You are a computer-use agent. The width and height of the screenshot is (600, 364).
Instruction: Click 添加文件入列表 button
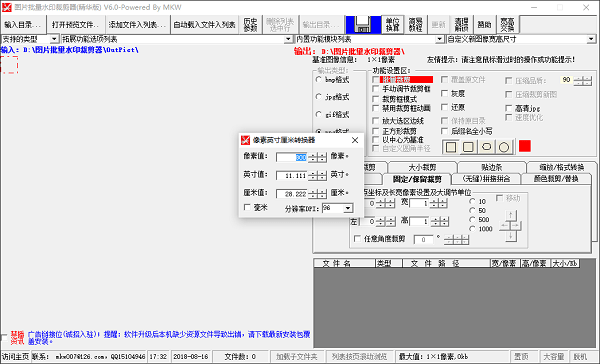137,25
